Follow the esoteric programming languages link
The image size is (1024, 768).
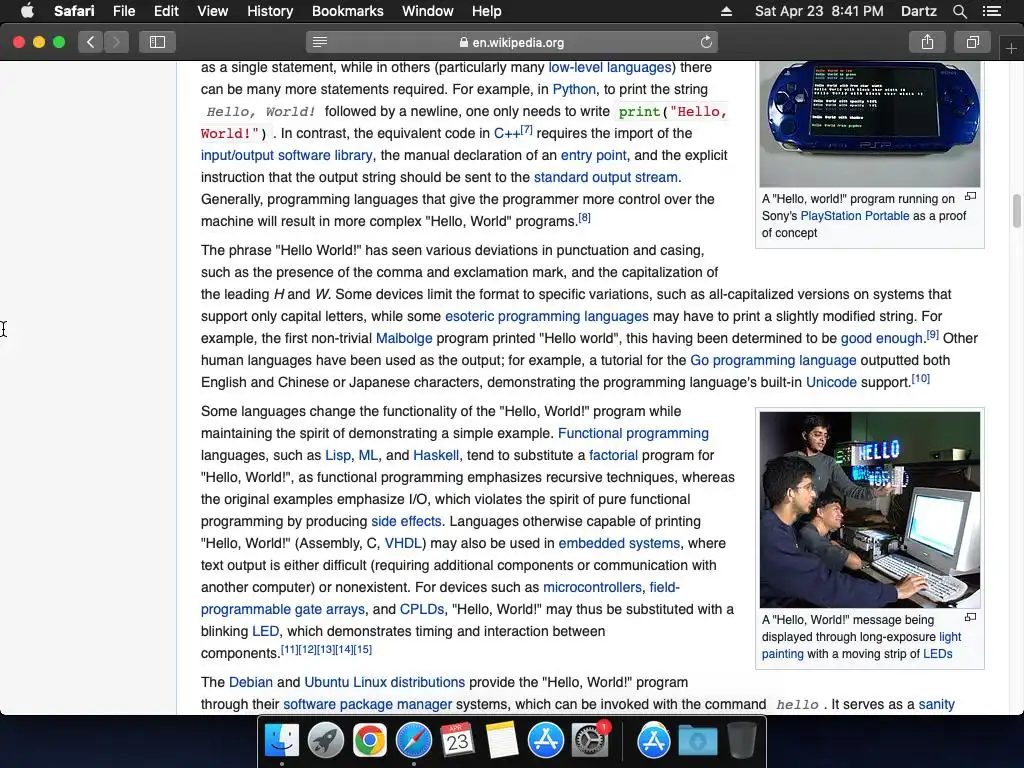click(x=547, y=317)
